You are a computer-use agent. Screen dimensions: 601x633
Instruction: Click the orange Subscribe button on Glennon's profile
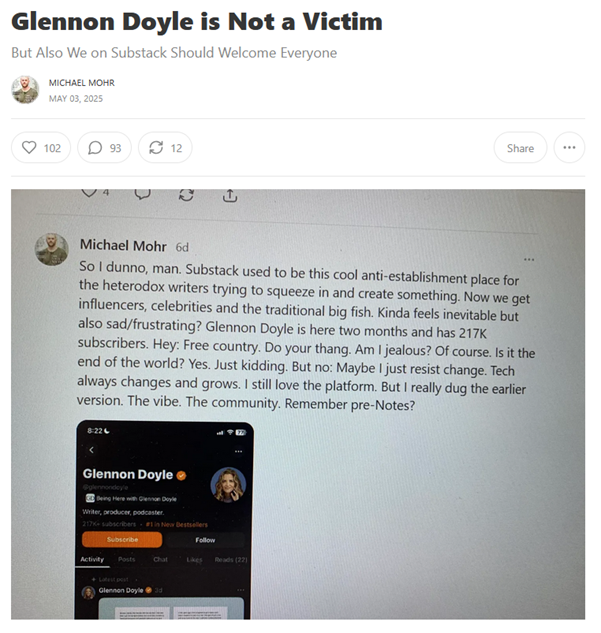[x=122, y=539]
